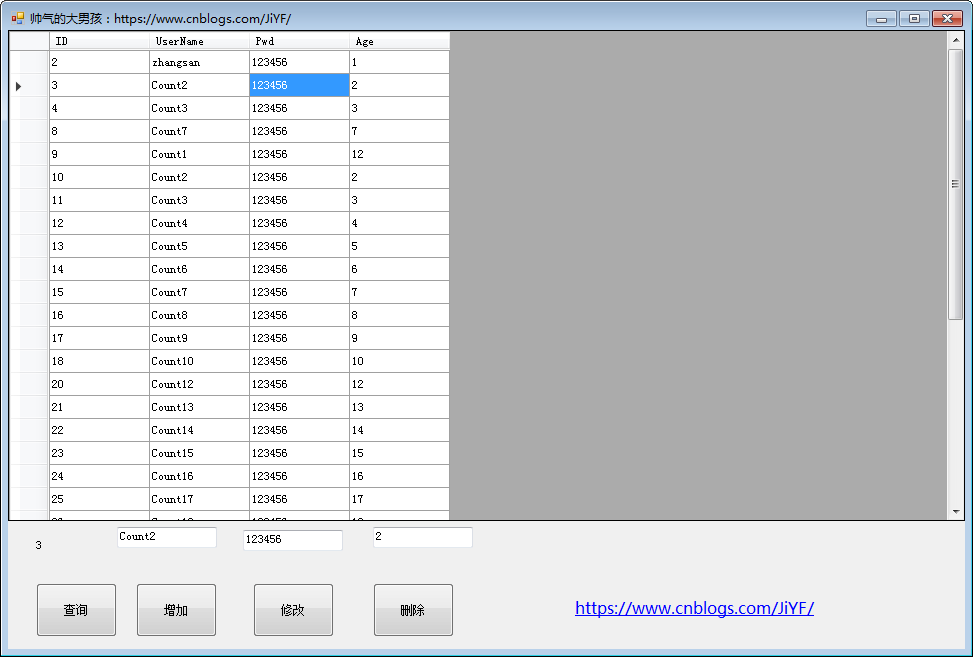Viewport: 973px width, 657px height.
Task: Select the Count14 username cell
Action: click(x=199, y=430)
